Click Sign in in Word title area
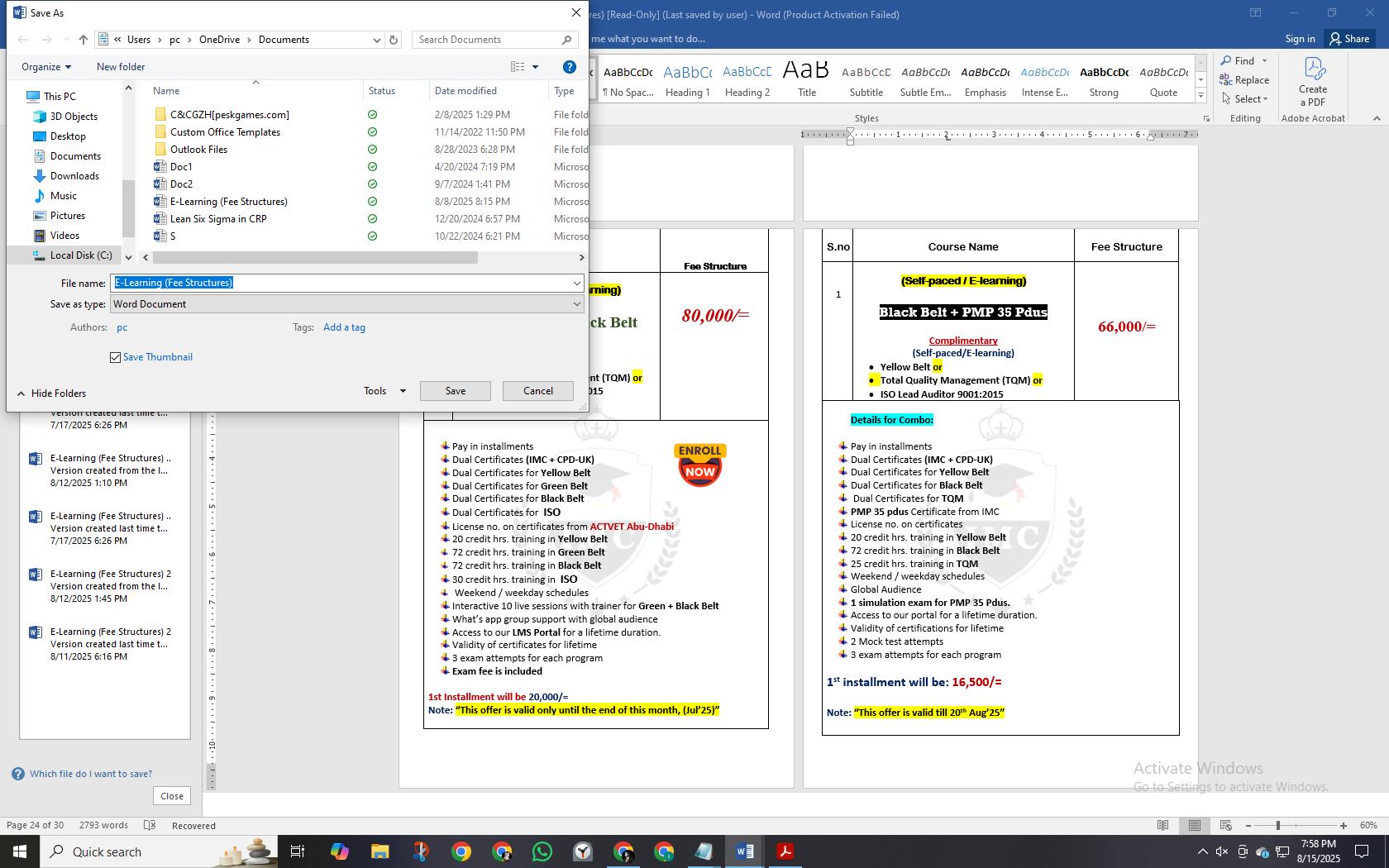The image size is (1389, 868). (x=1300, y=39)
